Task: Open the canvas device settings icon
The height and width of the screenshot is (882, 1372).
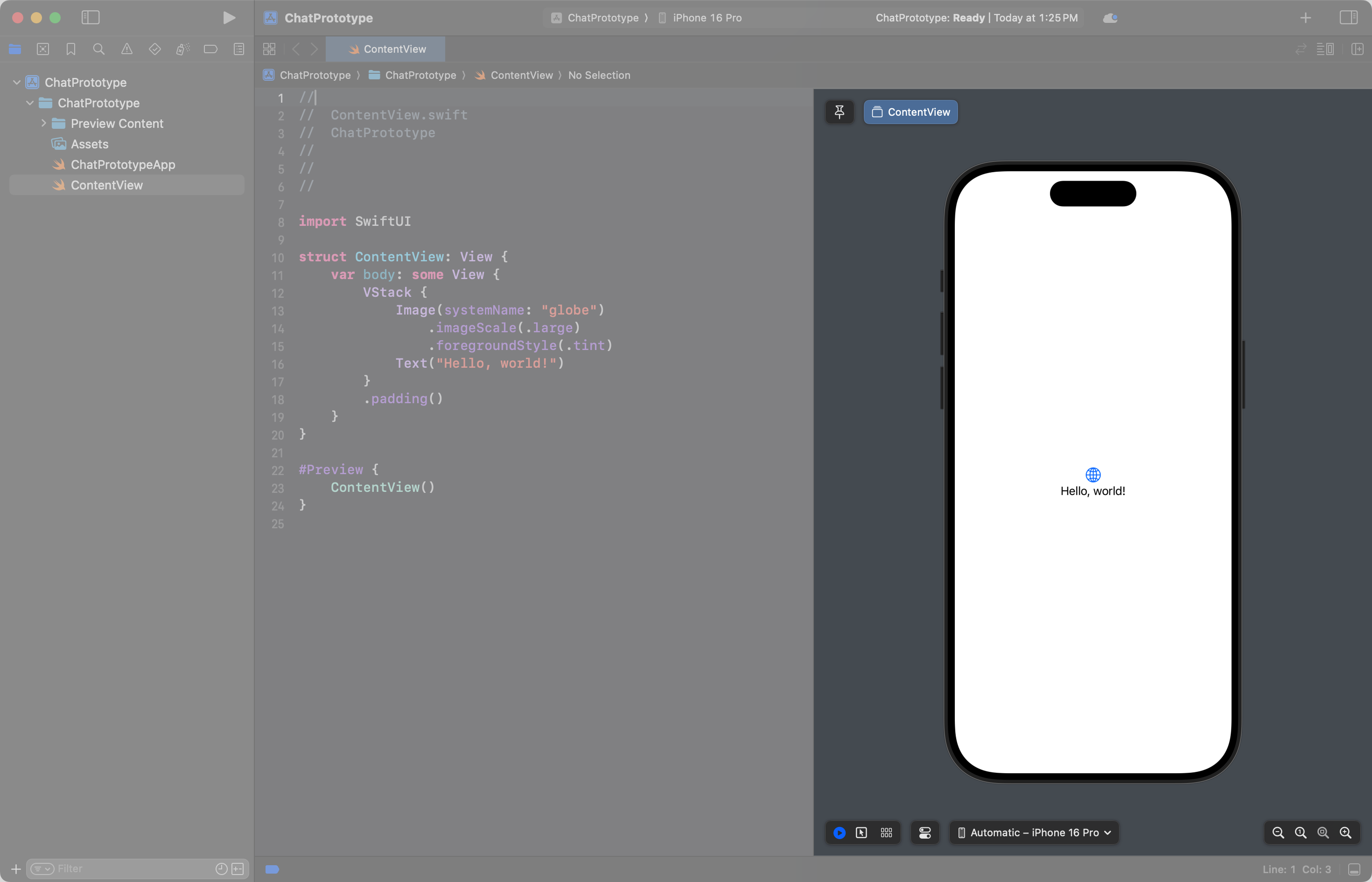Action: (x=925, y=833)
